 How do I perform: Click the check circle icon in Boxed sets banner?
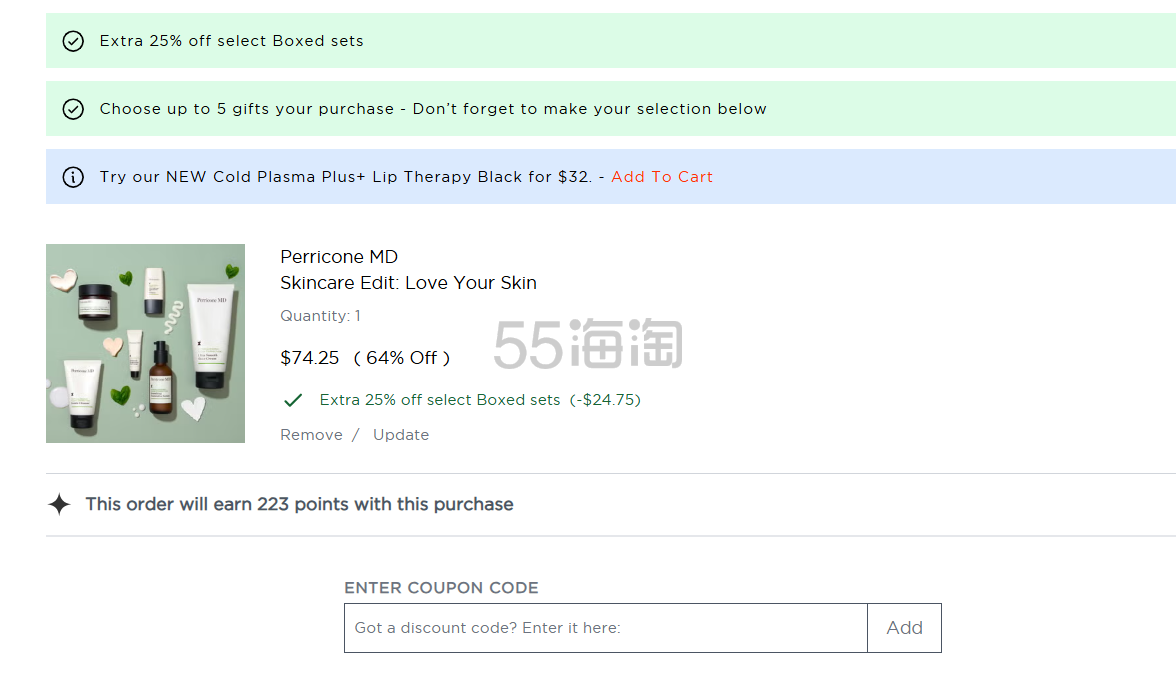(x=73, y=41)
